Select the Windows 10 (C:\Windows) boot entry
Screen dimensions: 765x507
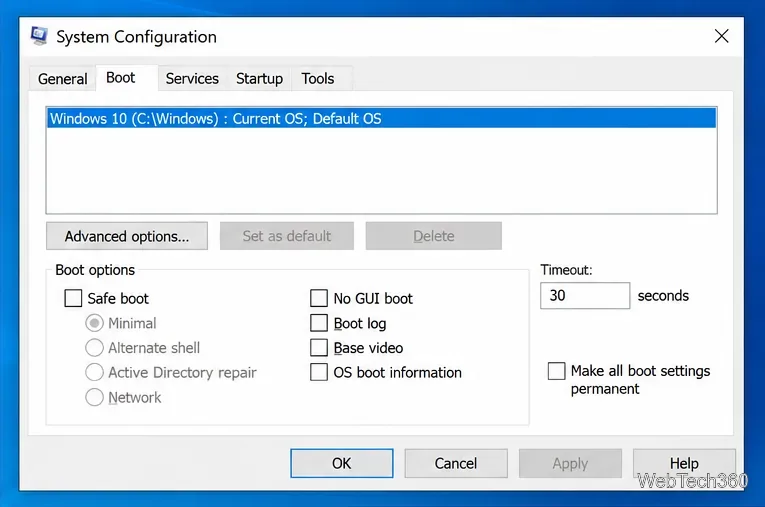tap(382, 119)
